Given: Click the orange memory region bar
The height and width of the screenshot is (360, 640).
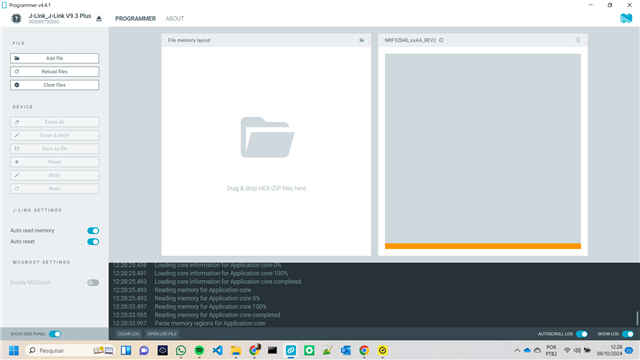Looking at the screenshot, I should [483, 246].
